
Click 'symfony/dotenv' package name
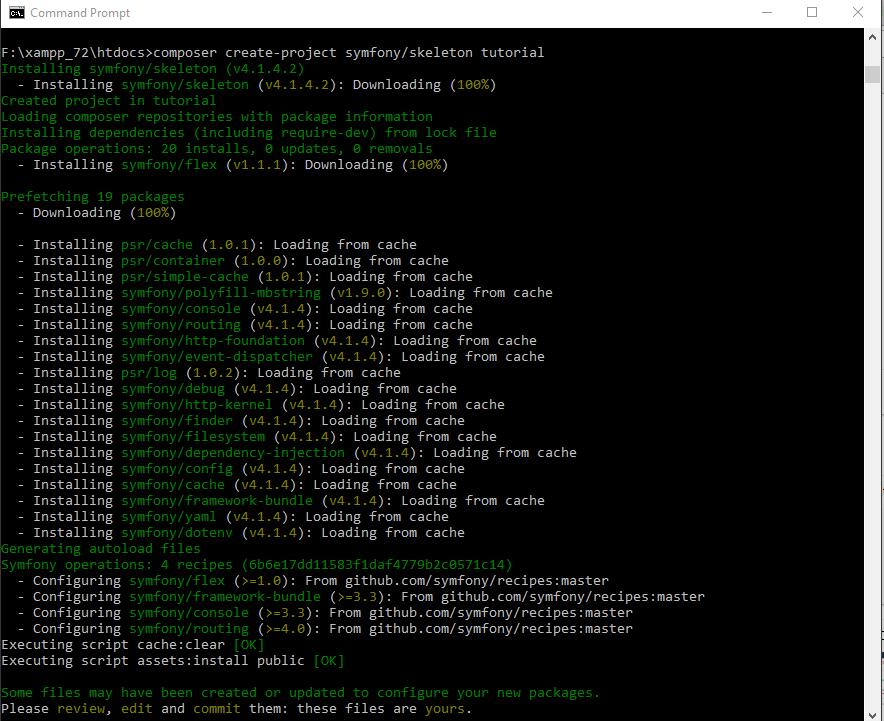click(x=176, y=533)
